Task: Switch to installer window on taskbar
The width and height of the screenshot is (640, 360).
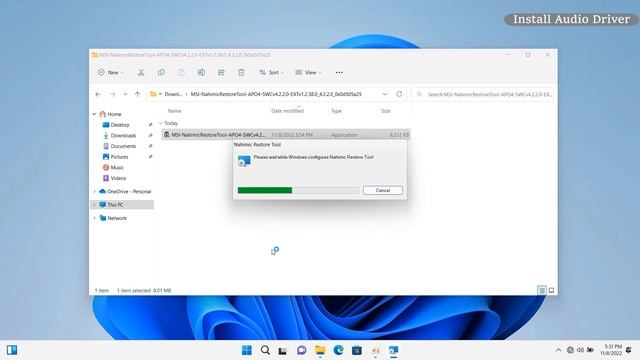Action: (393, 350)
